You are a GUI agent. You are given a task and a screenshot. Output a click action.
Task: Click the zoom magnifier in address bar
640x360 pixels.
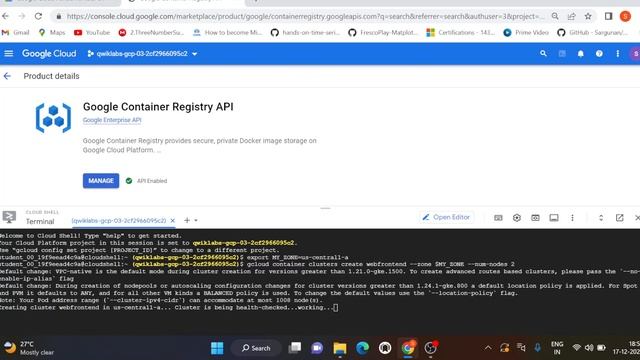click(555, 16)
